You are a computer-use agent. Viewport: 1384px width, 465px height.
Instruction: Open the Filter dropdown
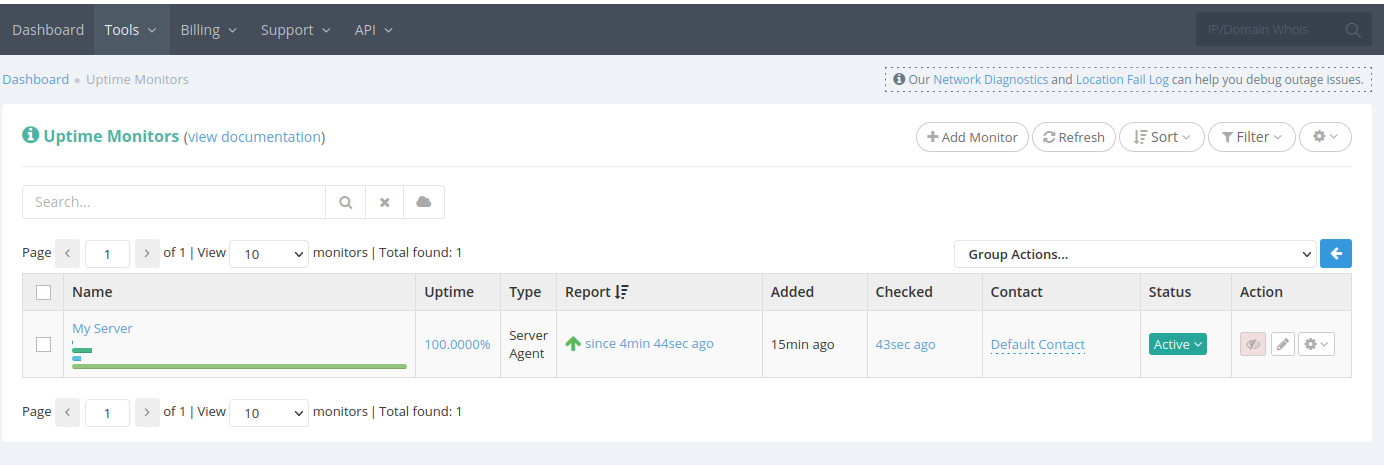[x=1252, y=137]
